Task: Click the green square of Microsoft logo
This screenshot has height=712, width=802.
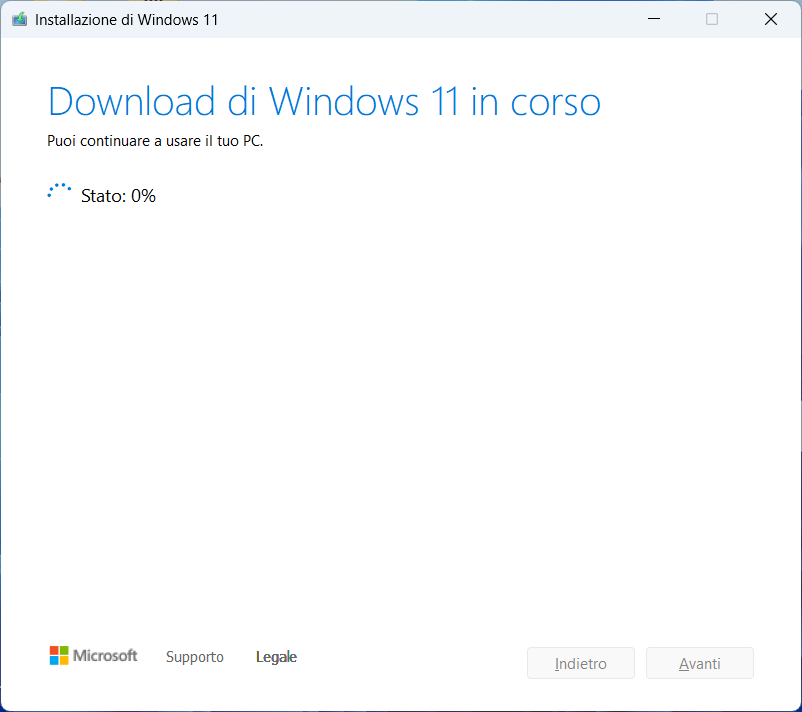Action: point(65,651)
